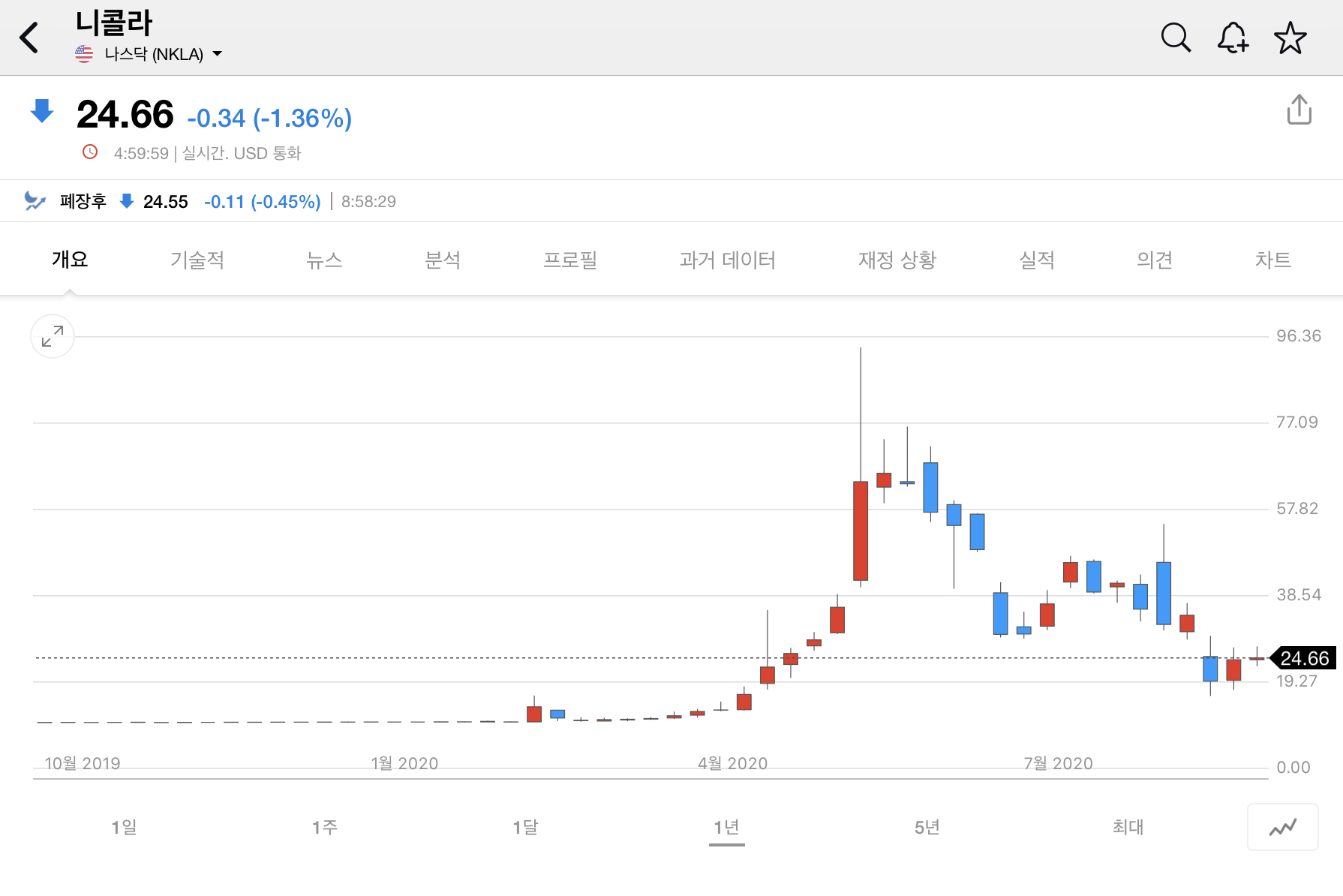Click the 폐장후 label
The height and width of the screenshot is (896, 1343).
pyautogui.click(x=83, y=201)
